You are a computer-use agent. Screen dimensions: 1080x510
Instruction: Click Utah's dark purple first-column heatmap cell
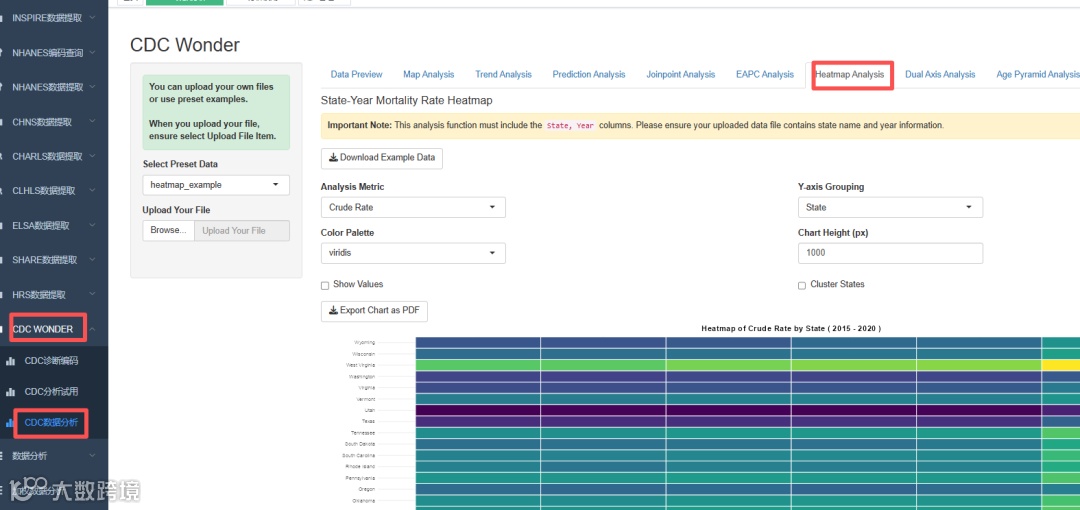[478, 410]
